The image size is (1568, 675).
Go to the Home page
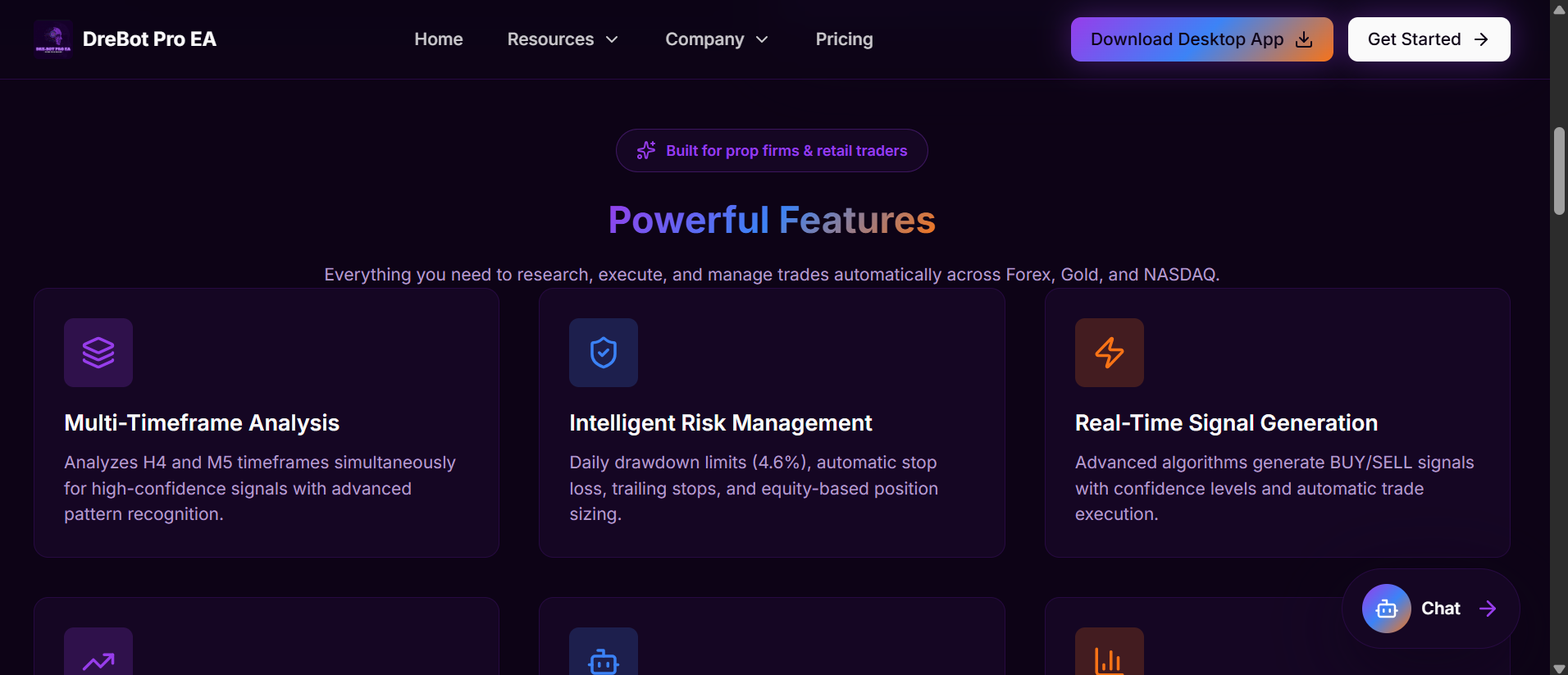click(438, 39)
